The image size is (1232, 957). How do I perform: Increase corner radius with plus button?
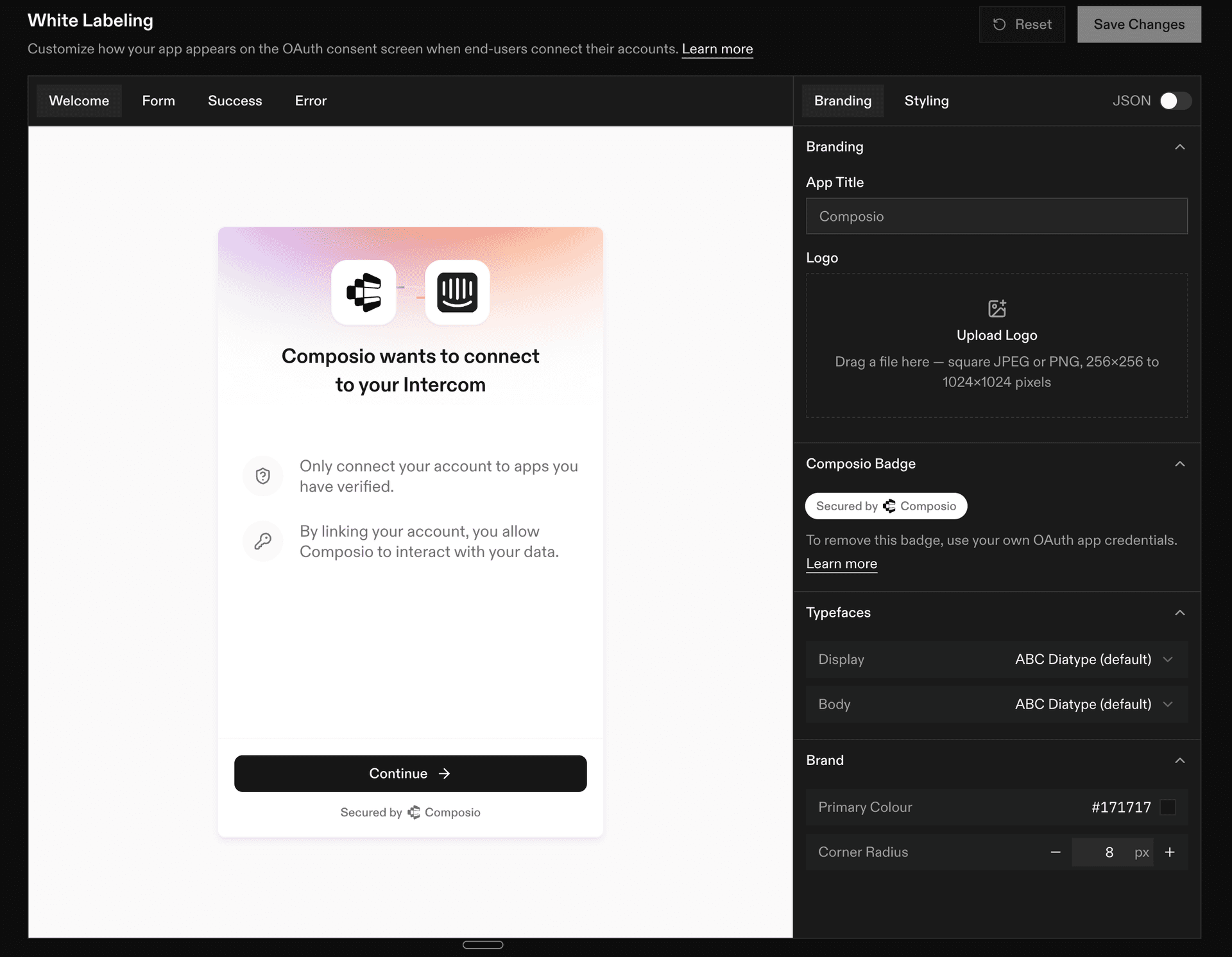pos(1170,852)
